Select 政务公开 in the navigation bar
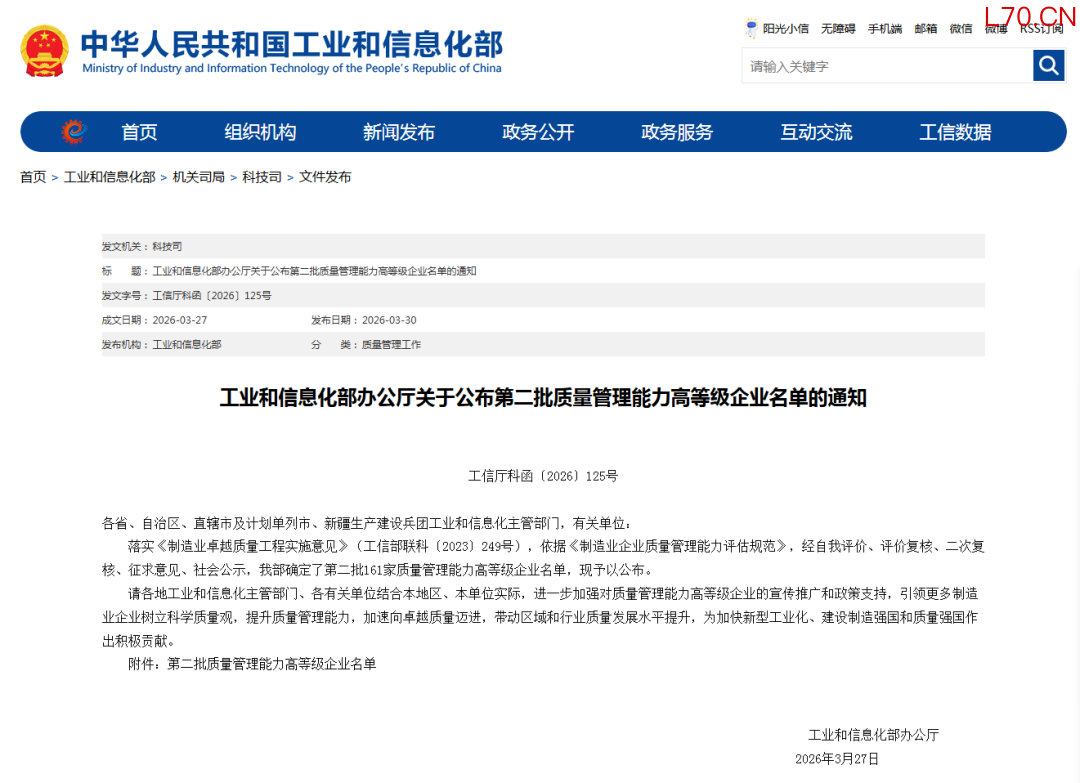This screenshot has height=783, width=1080. tap(538, 132)
